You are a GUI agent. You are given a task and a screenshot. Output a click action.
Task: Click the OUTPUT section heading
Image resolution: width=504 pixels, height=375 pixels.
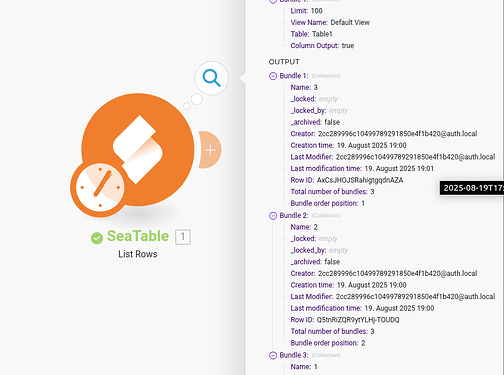point(284,62)
